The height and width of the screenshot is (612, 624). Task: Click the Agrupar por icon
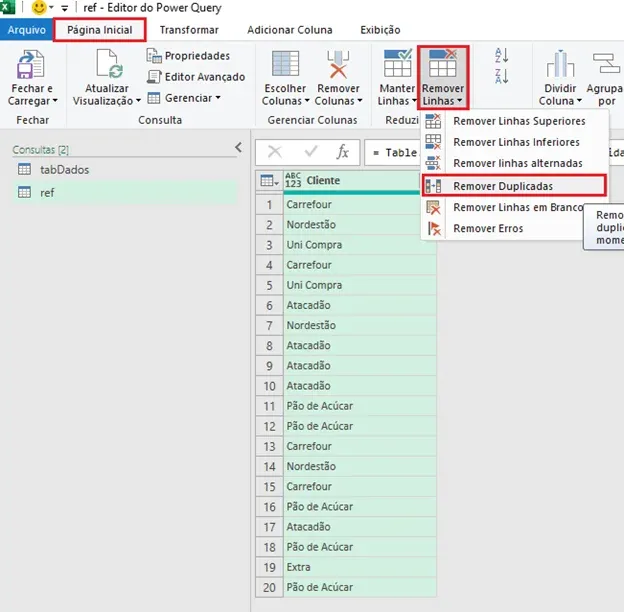607,64
